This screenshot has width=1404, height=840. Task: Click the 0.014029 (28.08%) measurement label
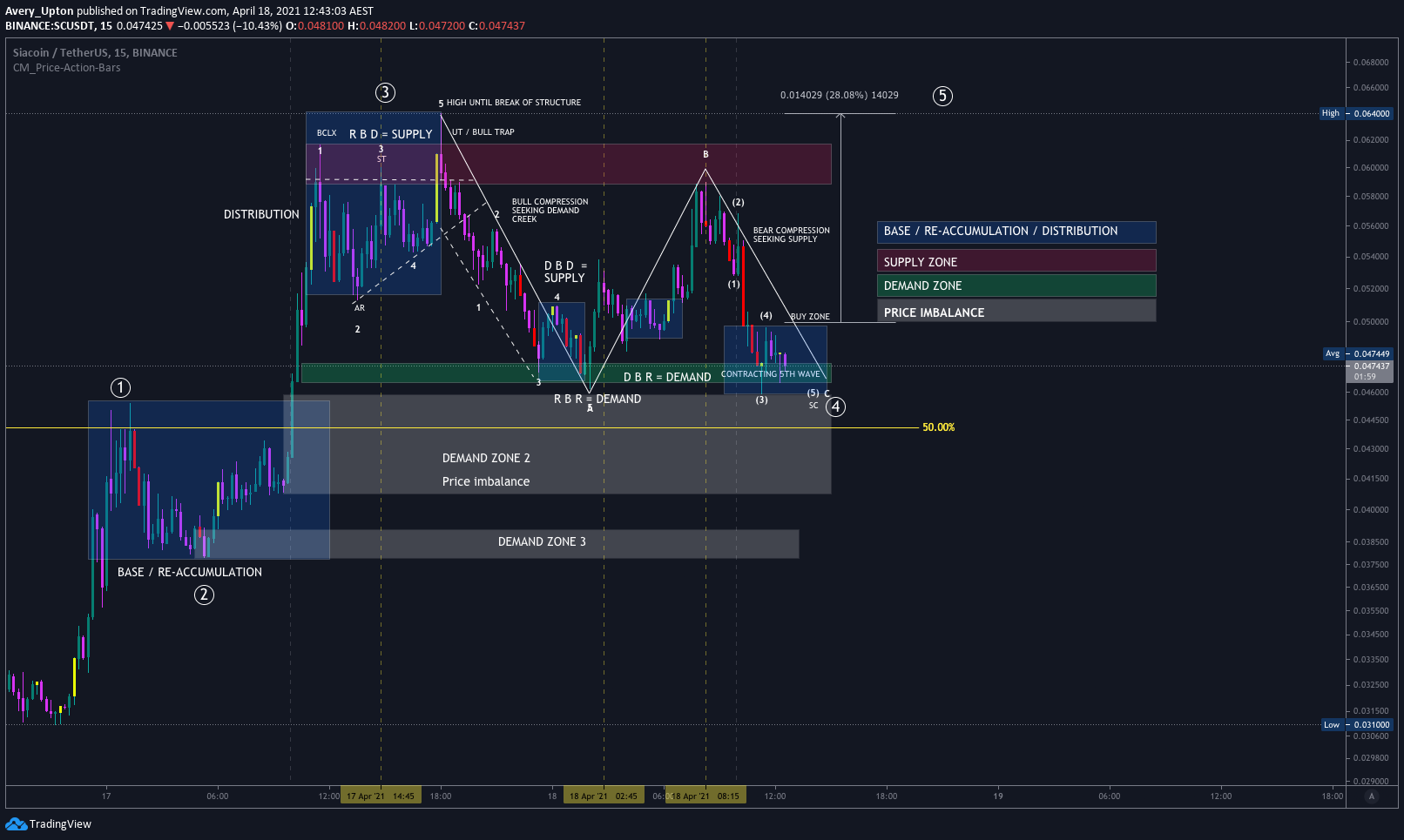pos(840,95)
